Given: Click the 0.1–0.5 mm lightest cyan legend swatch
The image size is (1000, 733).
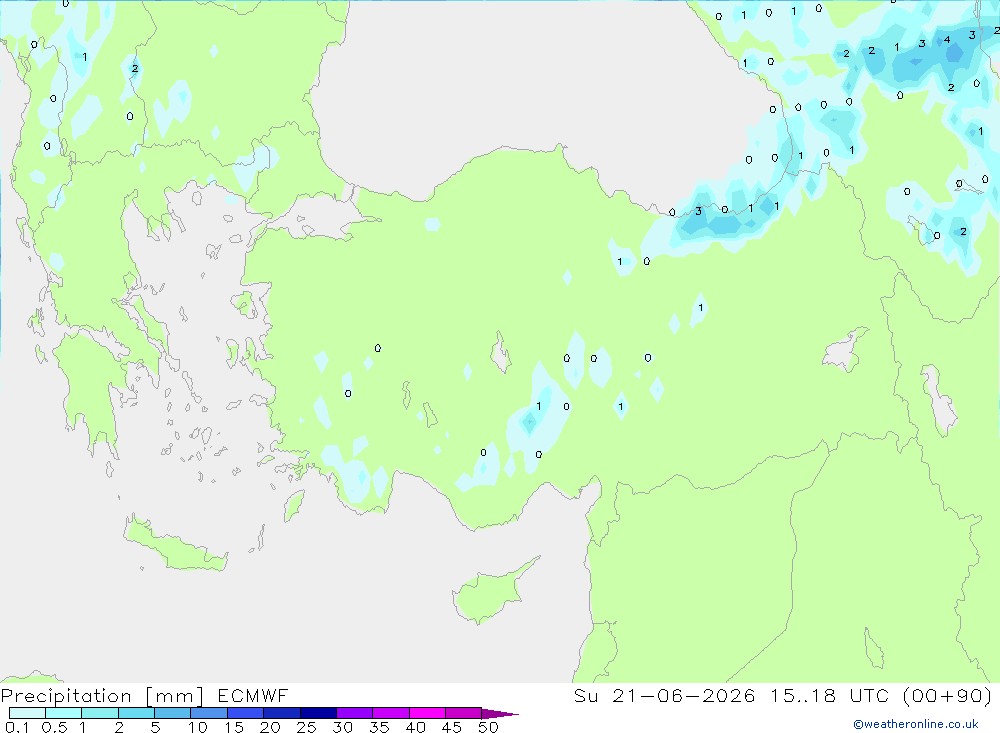Looking at the screenshot, I should [27, 713].
